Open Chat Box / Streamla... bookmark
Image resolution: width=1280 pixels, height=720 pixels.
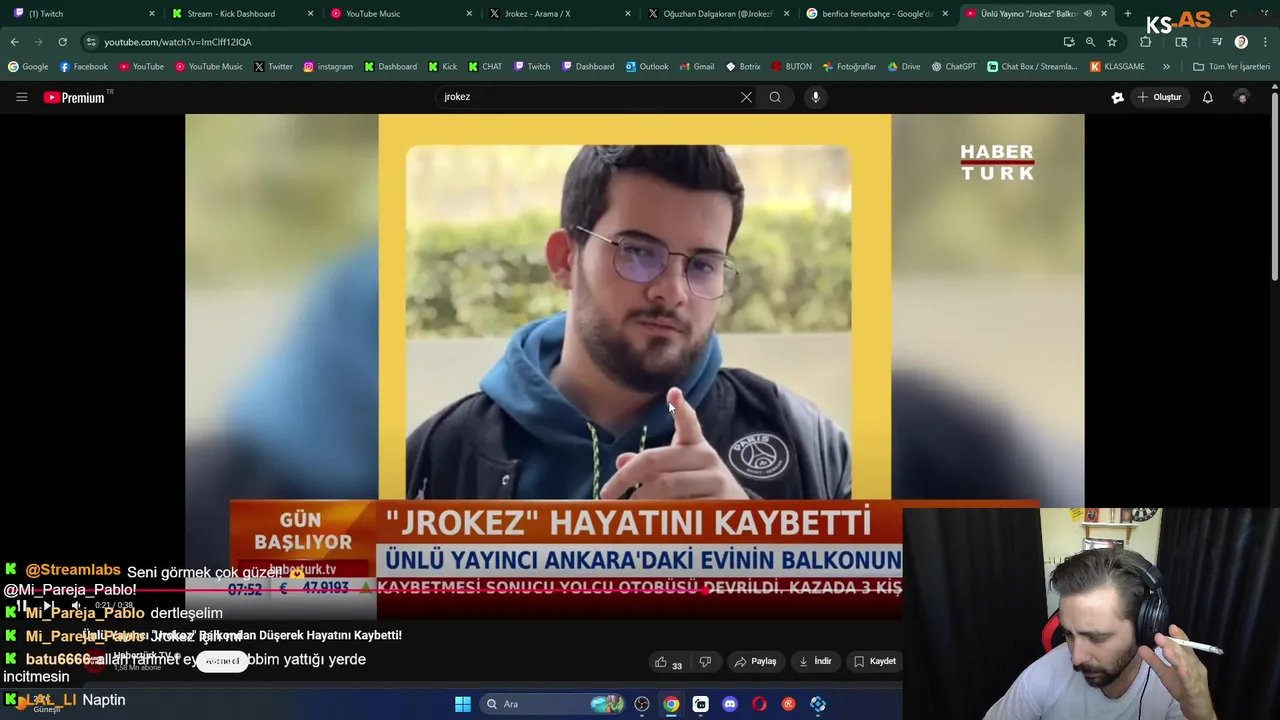(x=1032, y=67)
